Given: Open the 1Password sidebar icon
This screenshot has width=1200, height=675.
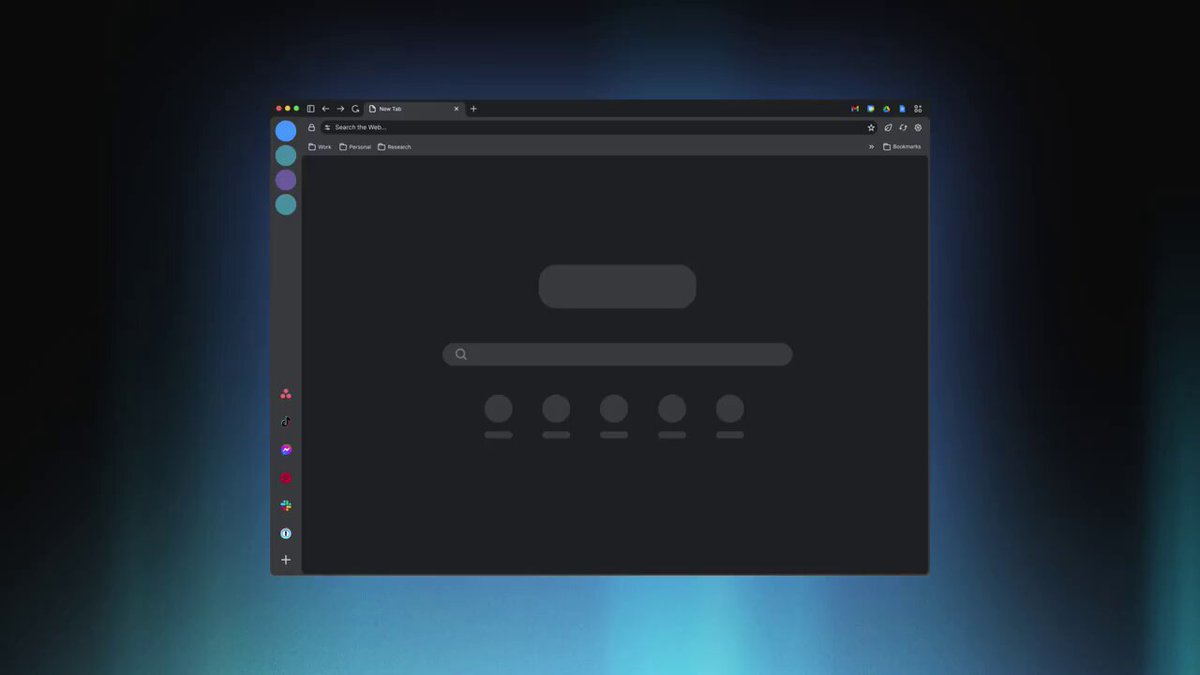Looking at the screenshot, I should 286,533.
